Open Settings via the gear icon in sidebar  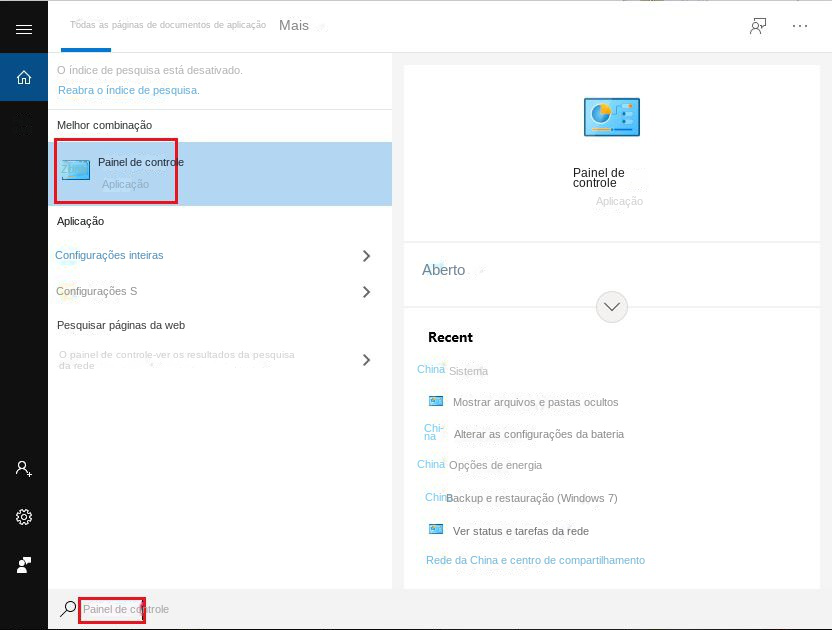[24, 517]
